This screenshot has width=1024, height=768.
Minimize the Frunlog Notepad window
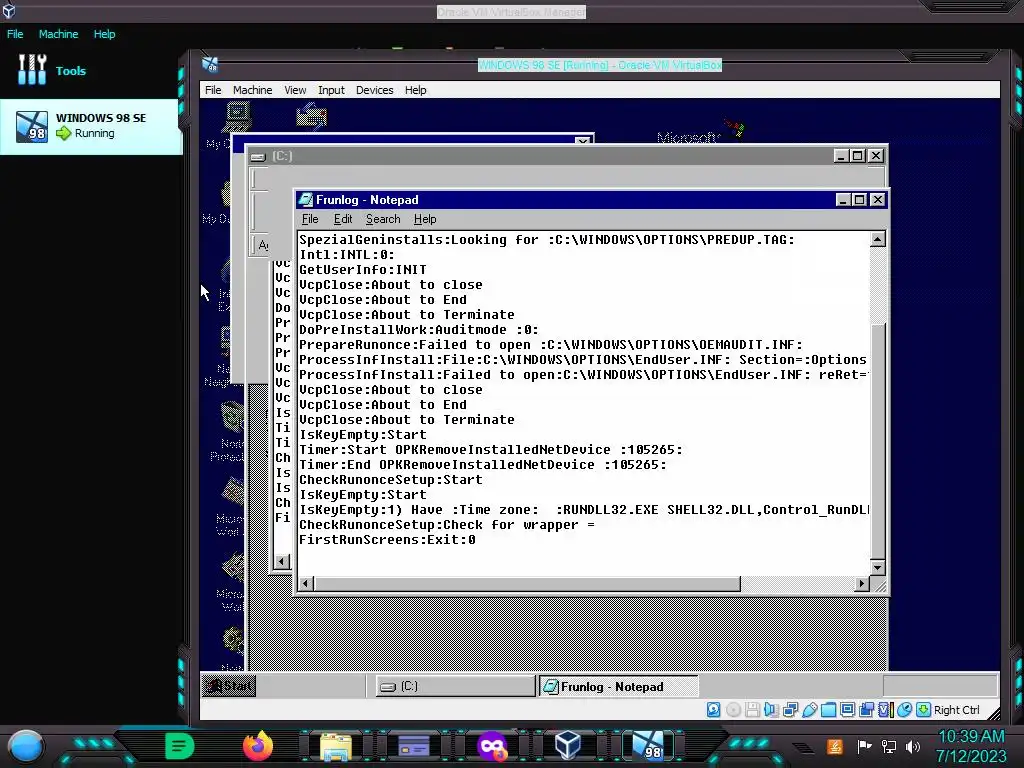(843, 200)
